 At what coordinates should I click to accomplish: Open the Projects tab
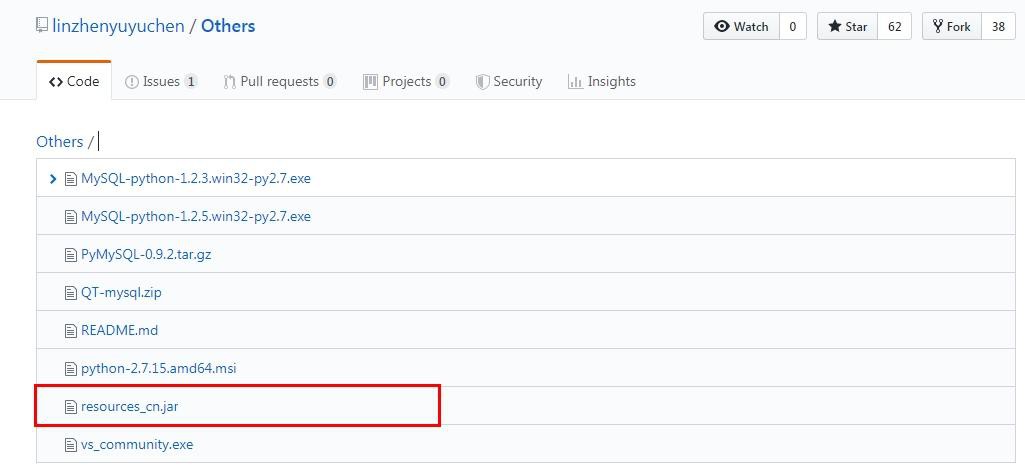pyautogui.click(x=406, y=81)
